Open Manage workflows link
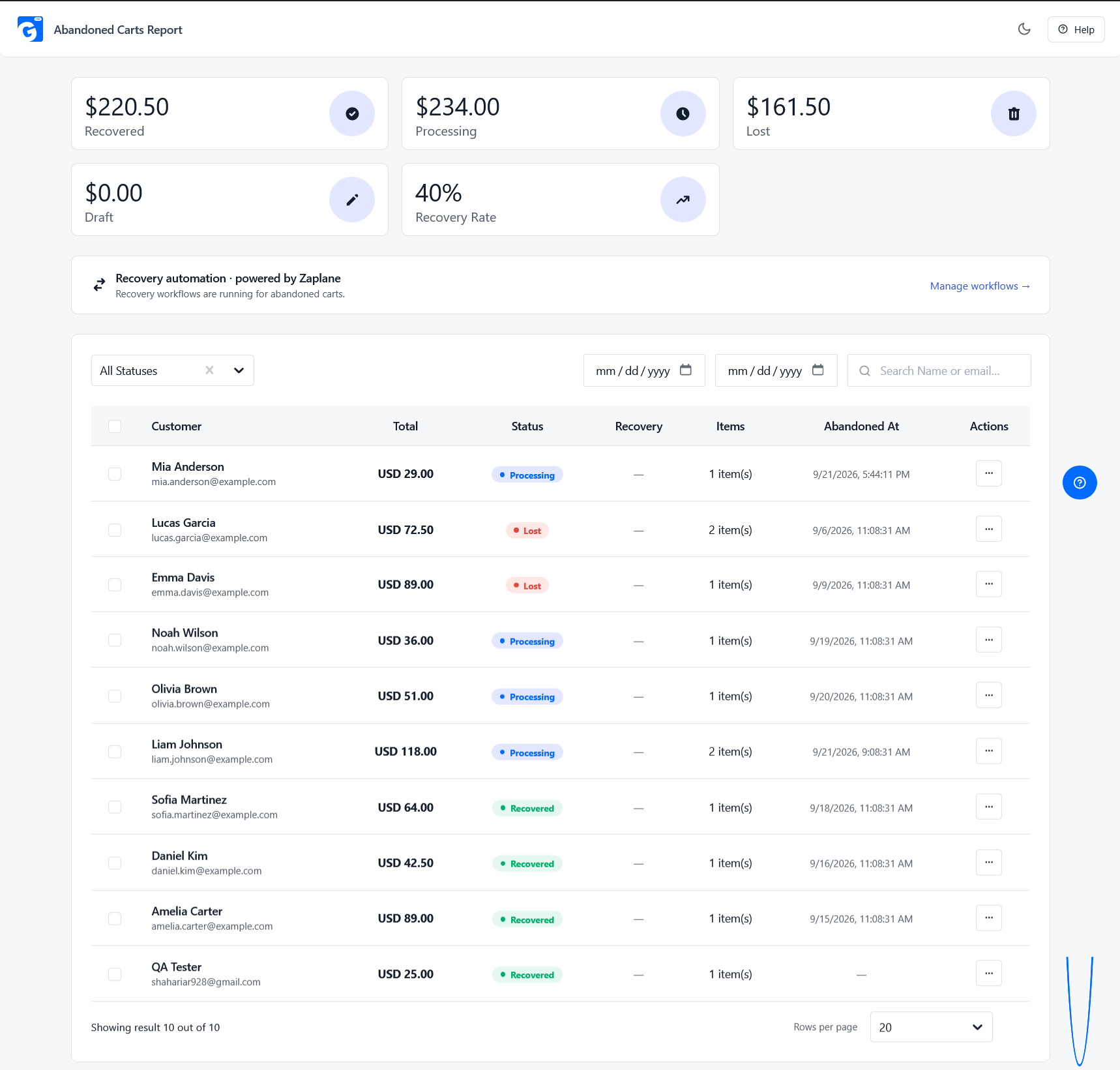Screen dimensions: 1120x1070 [980, 286]
